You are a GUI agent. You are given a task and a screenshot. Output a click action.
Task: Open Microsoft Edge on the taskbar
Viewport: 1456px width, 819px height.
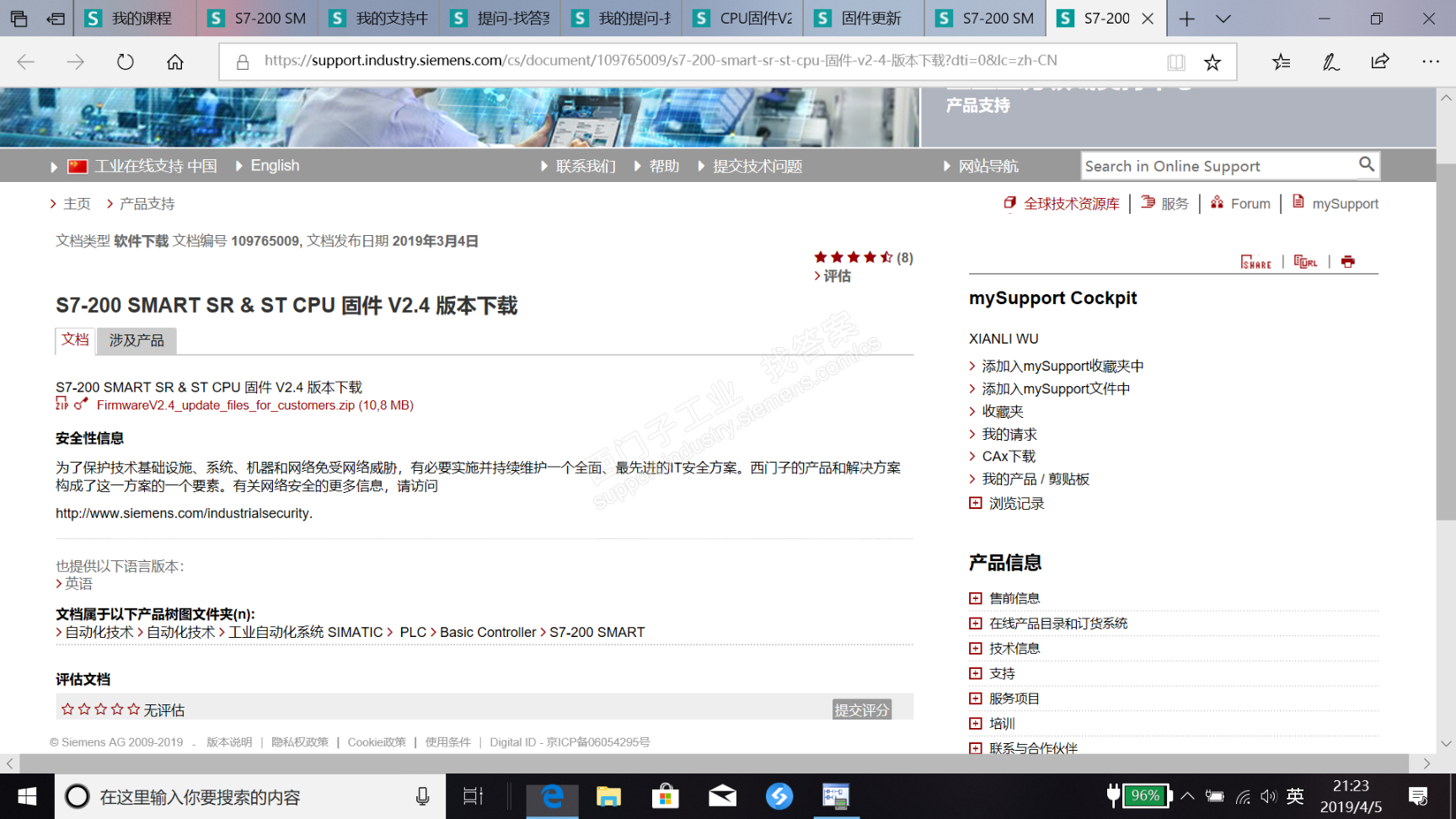point(553,796)
